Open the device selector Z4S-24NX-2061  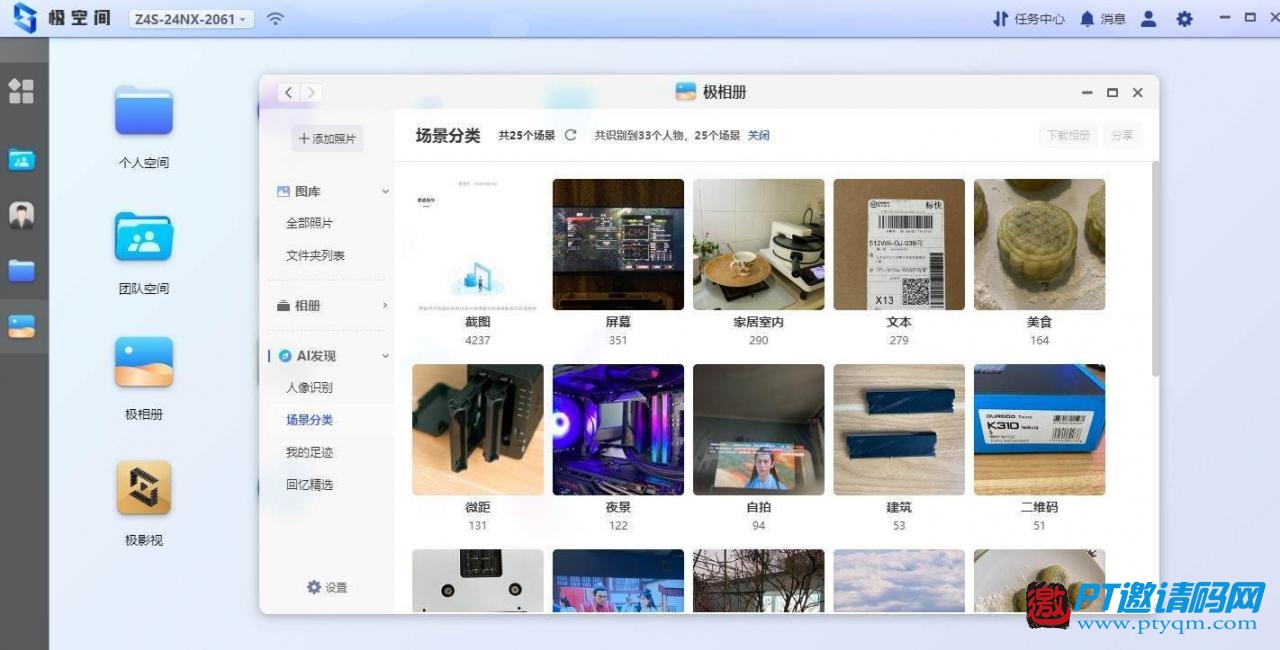point(191,19)
